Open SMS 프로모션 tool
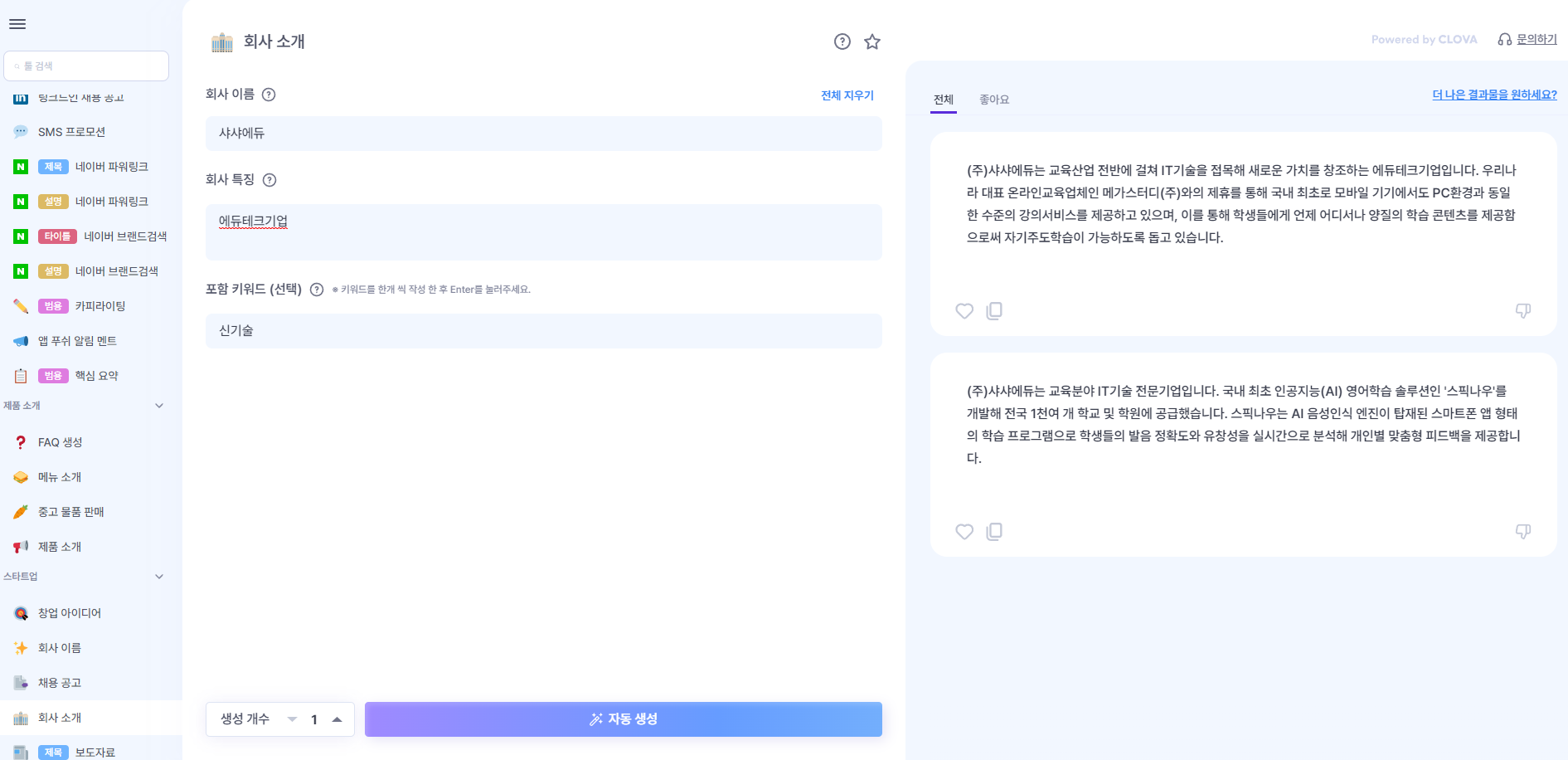1568x760 pixels. pos(90,132)
